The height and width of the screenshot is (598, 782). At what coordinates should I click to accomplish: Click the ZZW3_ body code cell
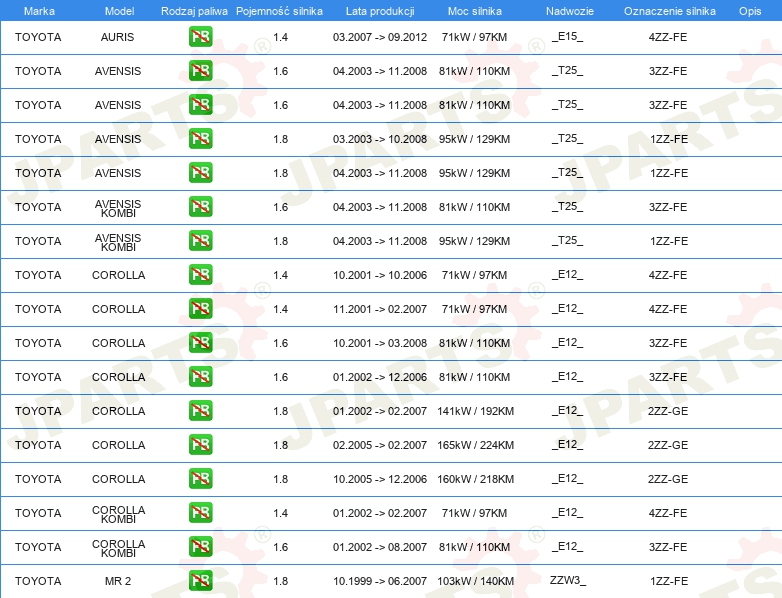coord(568,580)
